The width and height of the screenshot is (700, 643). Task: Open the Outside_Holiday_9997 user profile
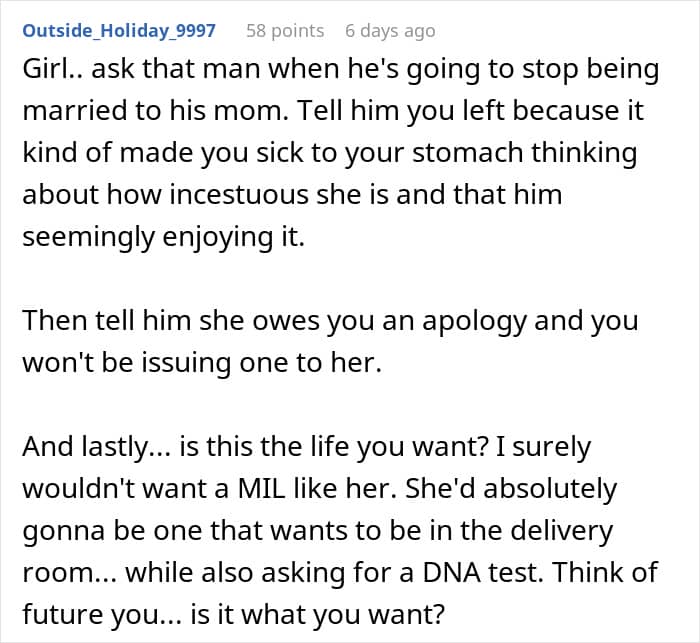[119, 30]
